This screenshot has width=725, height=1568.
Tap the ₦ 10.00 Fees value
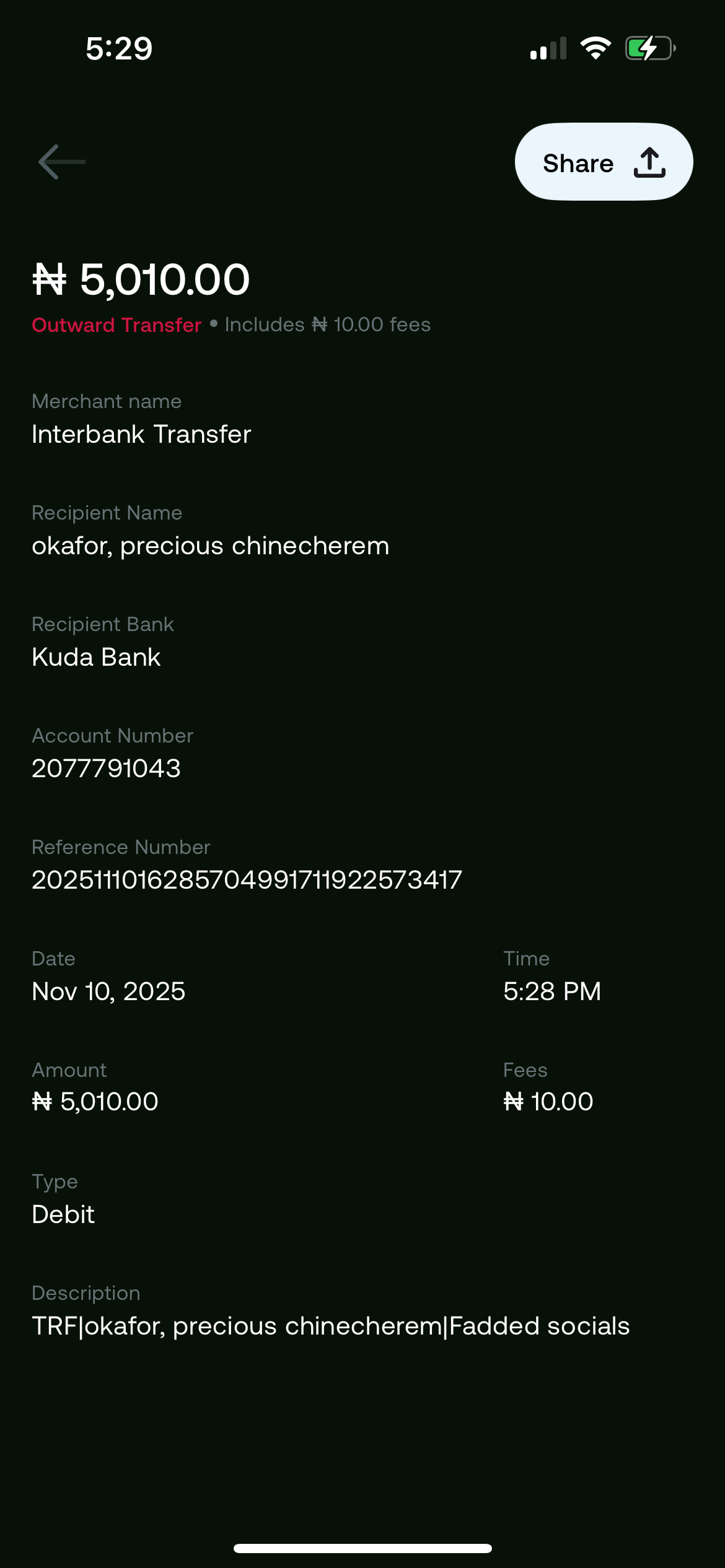pyautogui.click(x=548, y=1102)
